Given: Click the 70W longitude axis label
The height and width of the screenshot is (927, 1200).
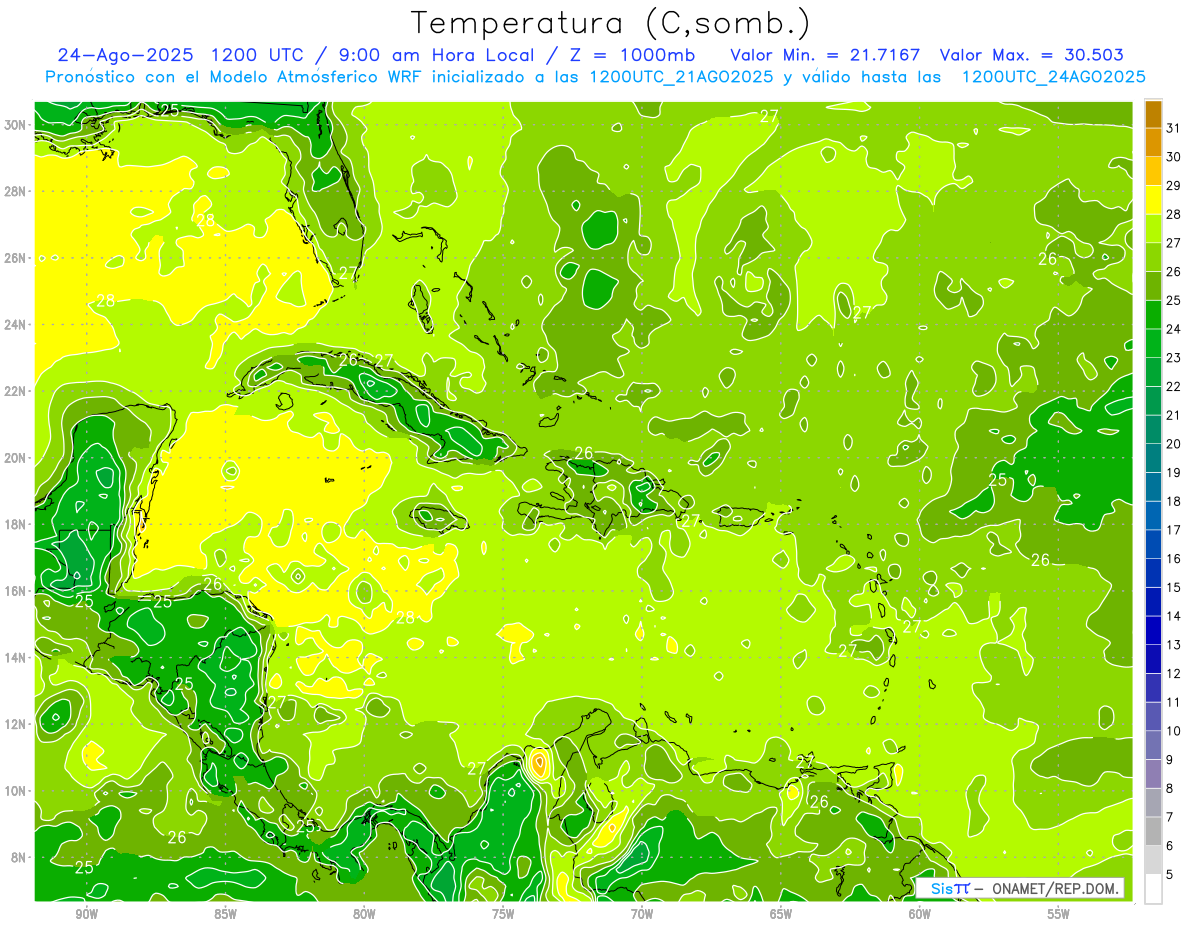Looking at the screenshot, I should pyautogui.click(x=642, y=915).
